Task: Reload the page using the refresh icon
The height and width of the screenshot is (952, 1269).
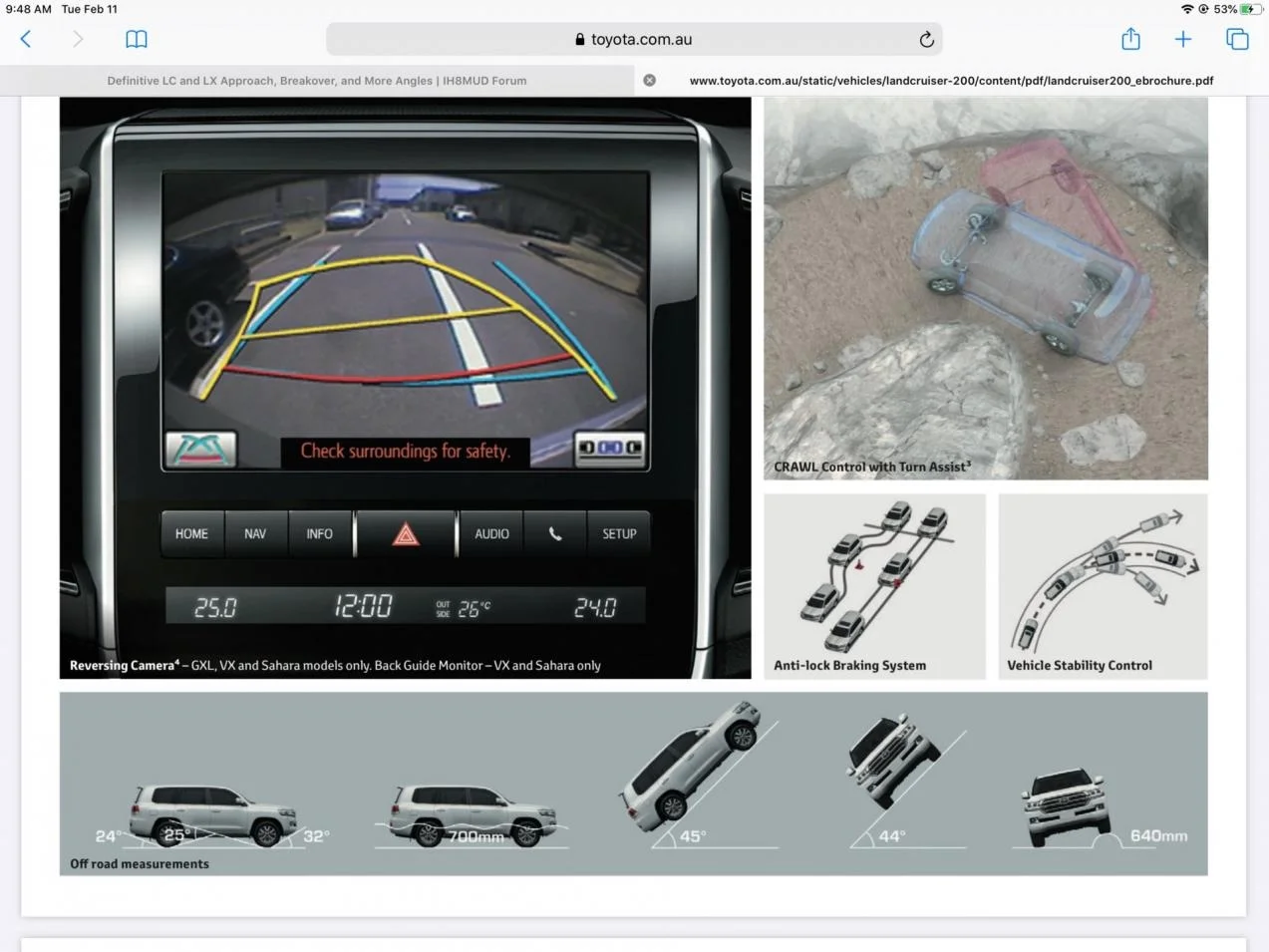Action: pyautogui.click(x=926, y=39)
